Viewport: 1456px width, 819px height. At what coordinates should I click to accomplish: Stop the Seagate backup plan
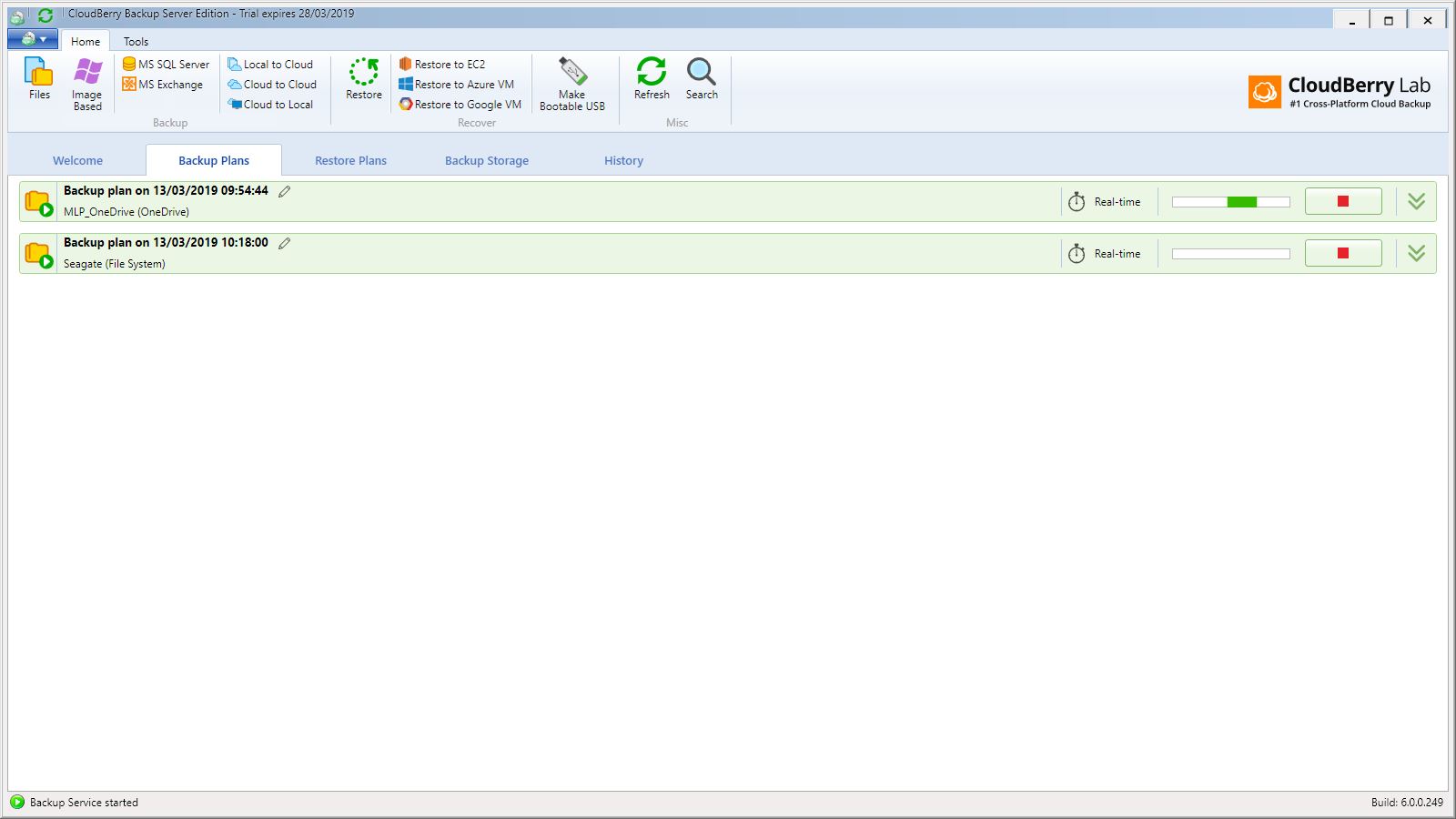1343,253
